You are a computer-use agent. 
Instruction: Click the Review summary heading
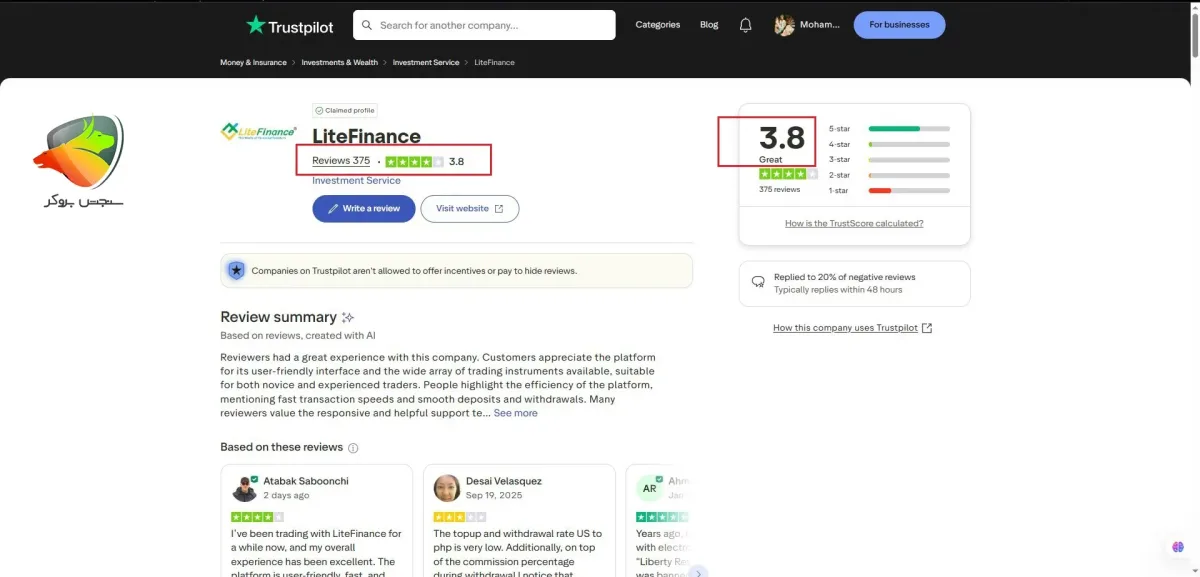click(278, 317)
